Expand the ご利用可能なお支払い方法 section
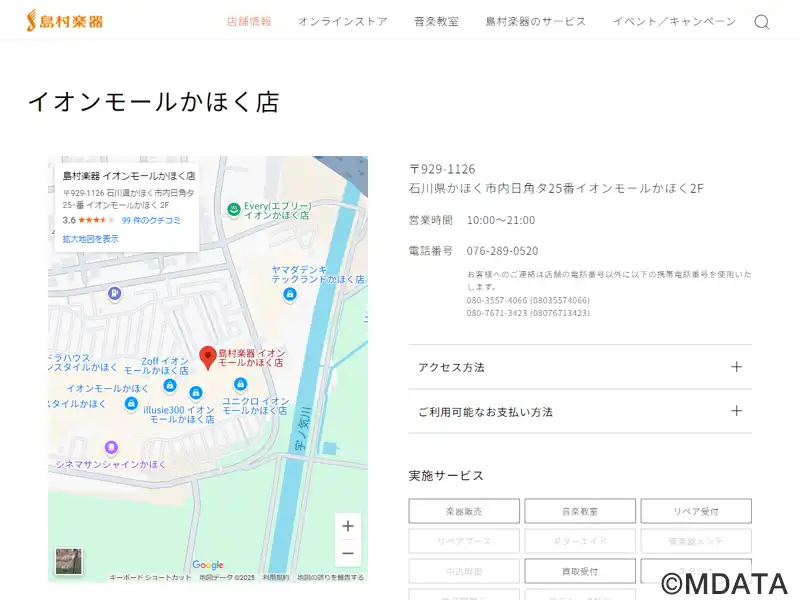The image size is (800, 600). click(x=580, y=412)
